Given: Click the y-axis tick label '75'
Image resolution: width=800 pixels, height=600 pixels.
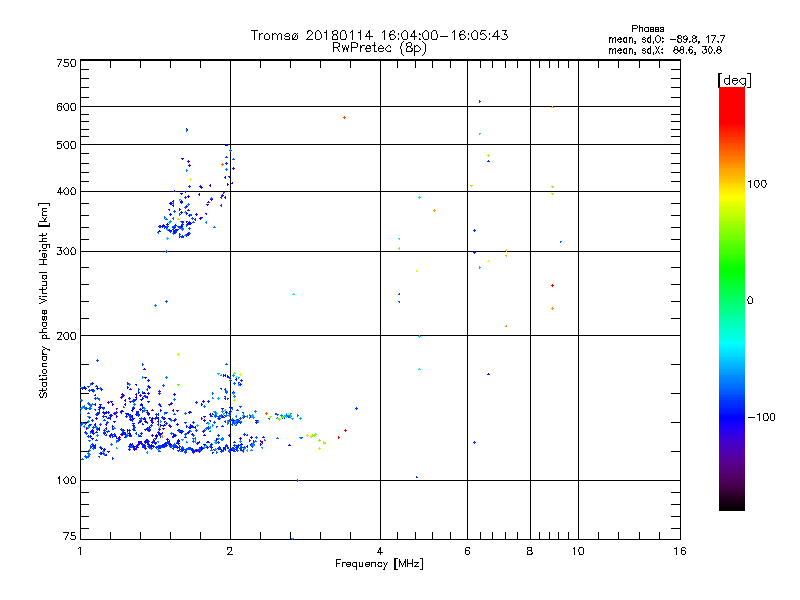Looking at the screenshot, I should pyautogui.click(x=70, y=536).
